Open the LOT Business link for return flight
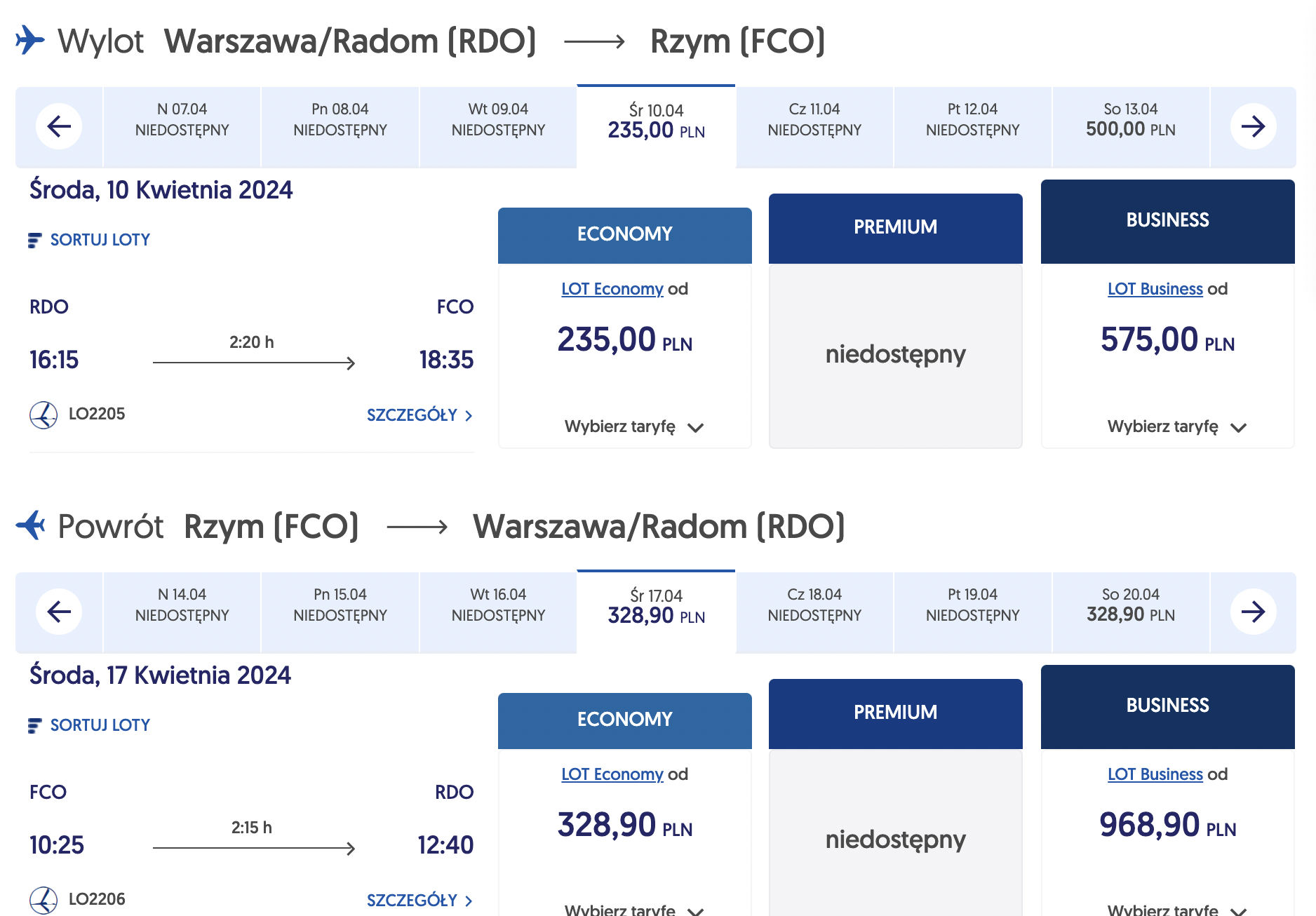 pyautogui.click(x=1155, y=774)
